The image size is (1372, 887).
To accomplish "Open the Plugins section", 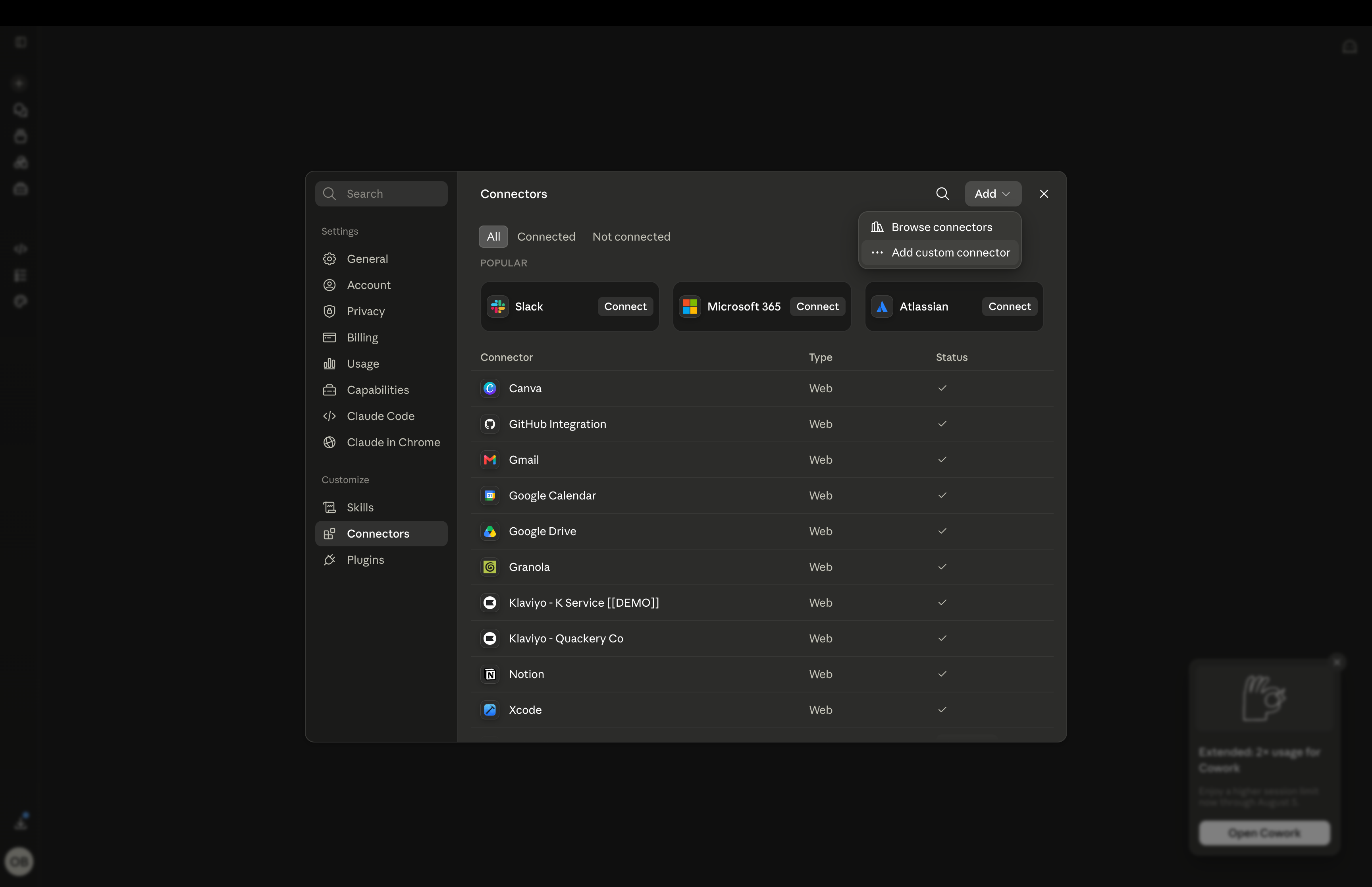I will (381, 560).
